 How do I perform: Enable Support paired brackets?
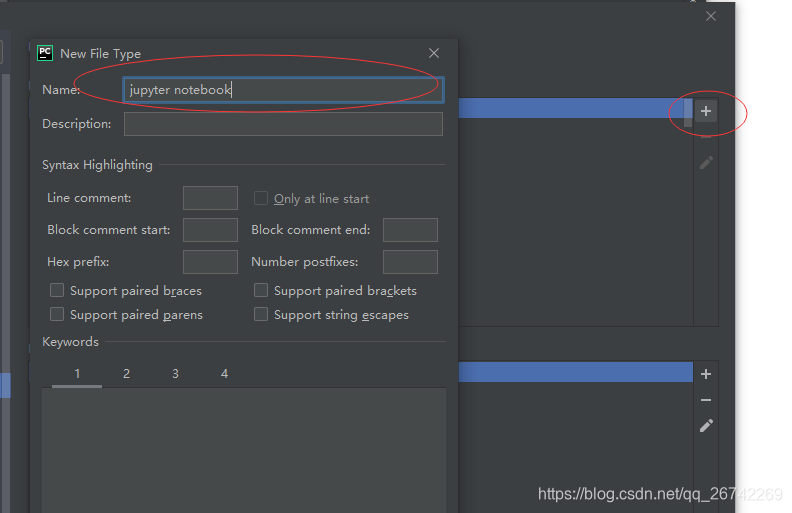pos(261,290)
